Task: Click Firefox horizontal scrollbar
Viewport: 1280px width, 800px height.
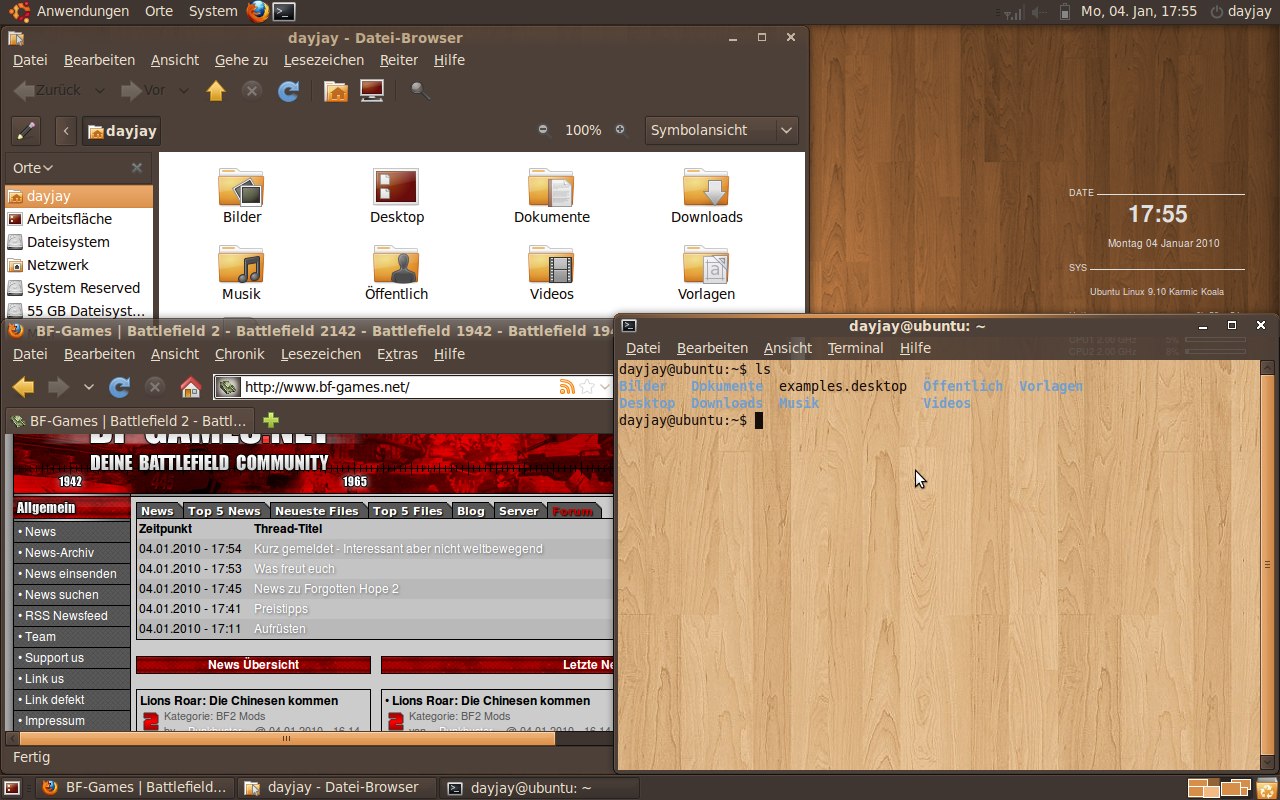Action: point(287,739)
